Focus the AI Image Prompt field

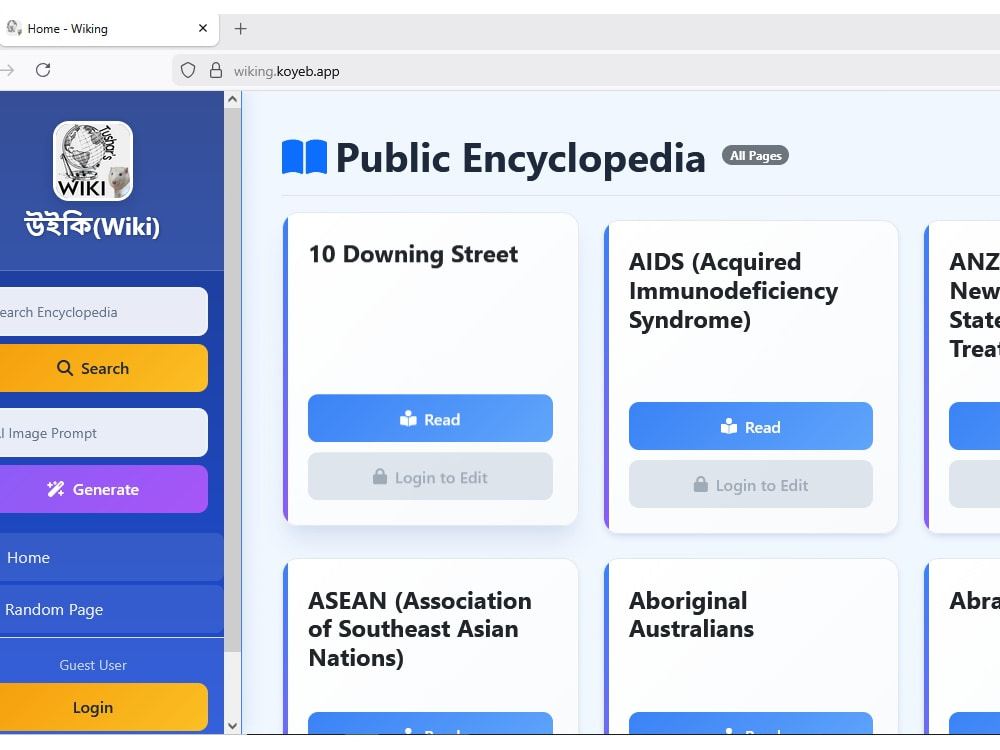[103, 433]
